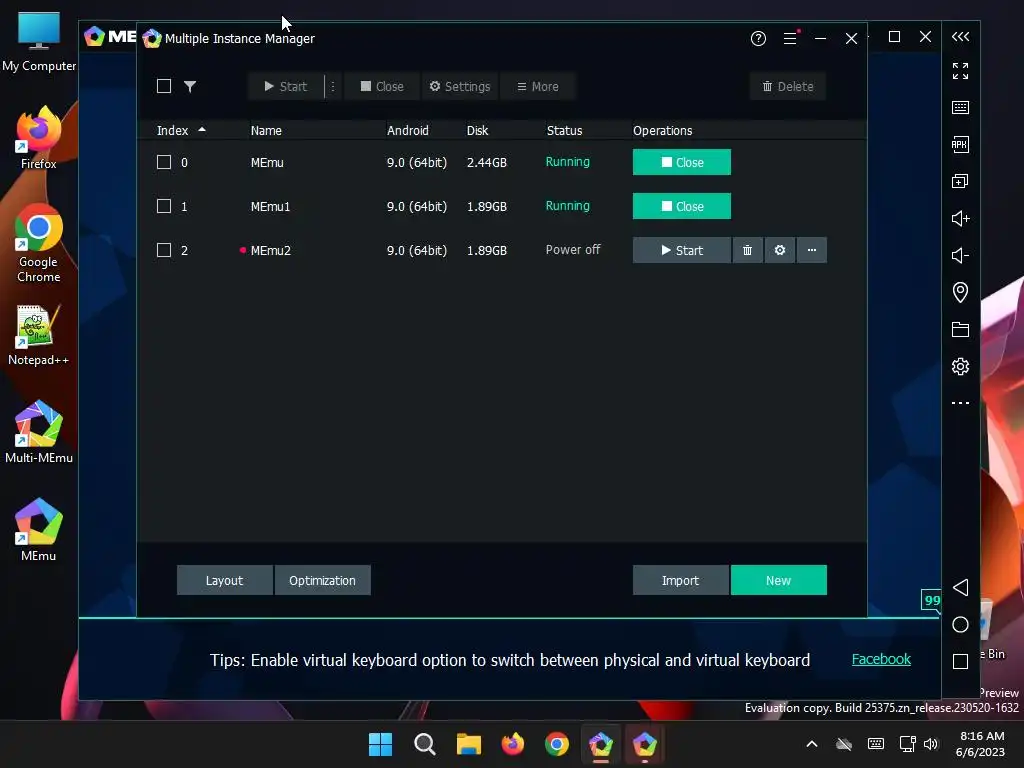Screen dimensions: 1024x768
Task: Select the MEmu2 instance name
Action: [270, 250]
